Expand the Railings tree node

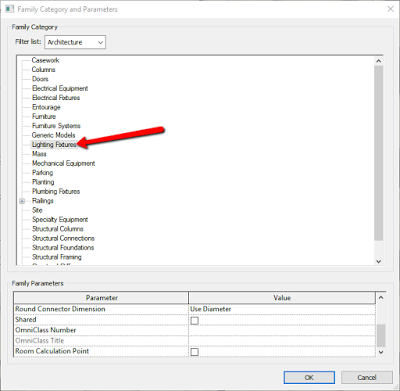[22, 201]
